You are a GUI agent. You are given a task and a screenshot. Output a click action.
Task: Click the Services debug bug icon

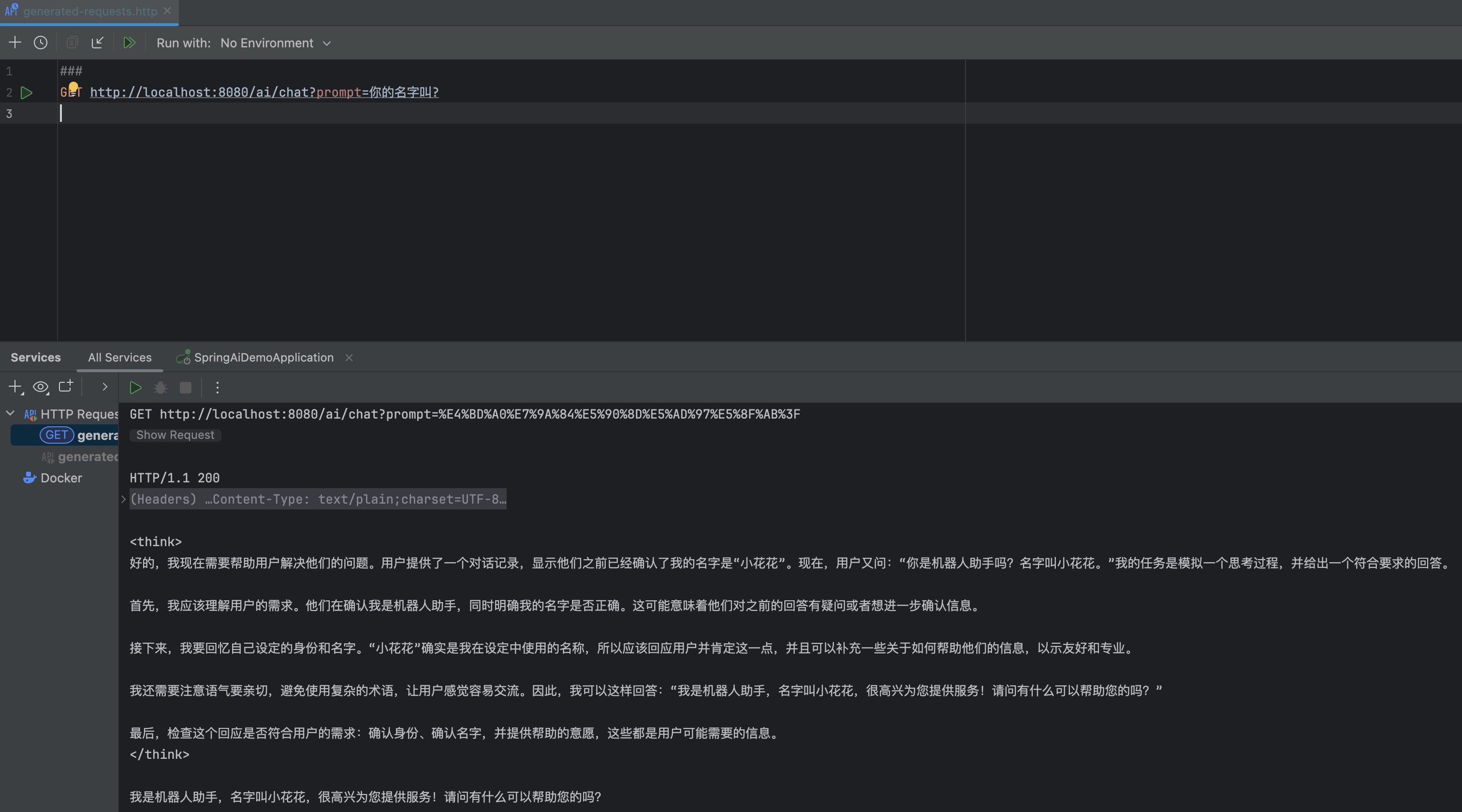coord(161,388)
